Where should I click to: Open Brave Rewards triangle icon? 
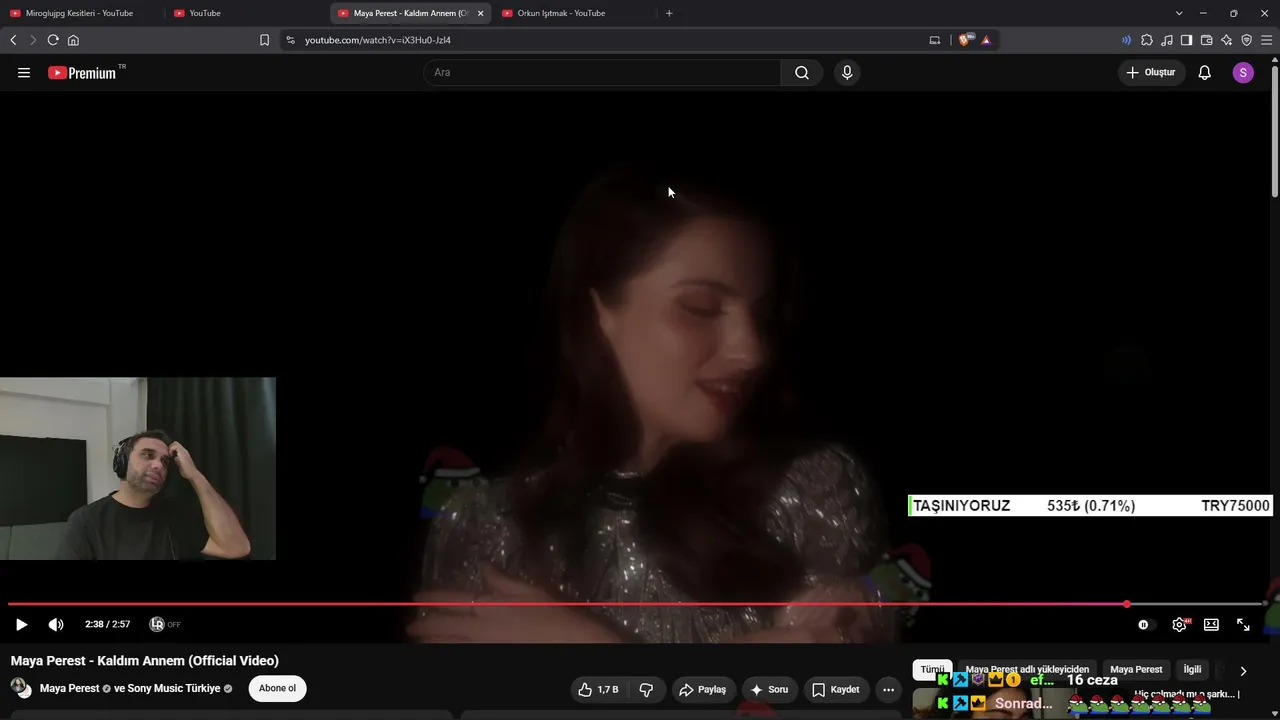click(x=986, y=40)
